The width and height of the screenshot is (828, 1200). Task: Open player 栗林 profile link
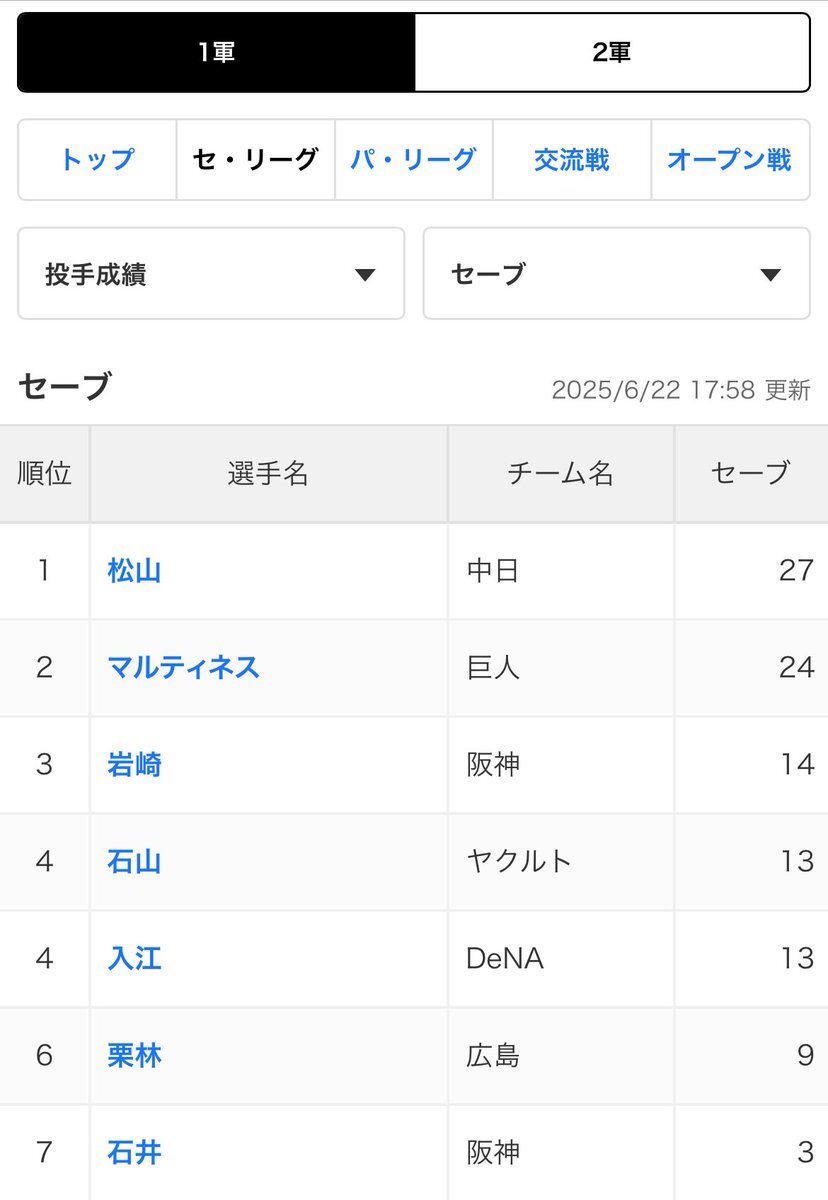[x=134, y=1056]
